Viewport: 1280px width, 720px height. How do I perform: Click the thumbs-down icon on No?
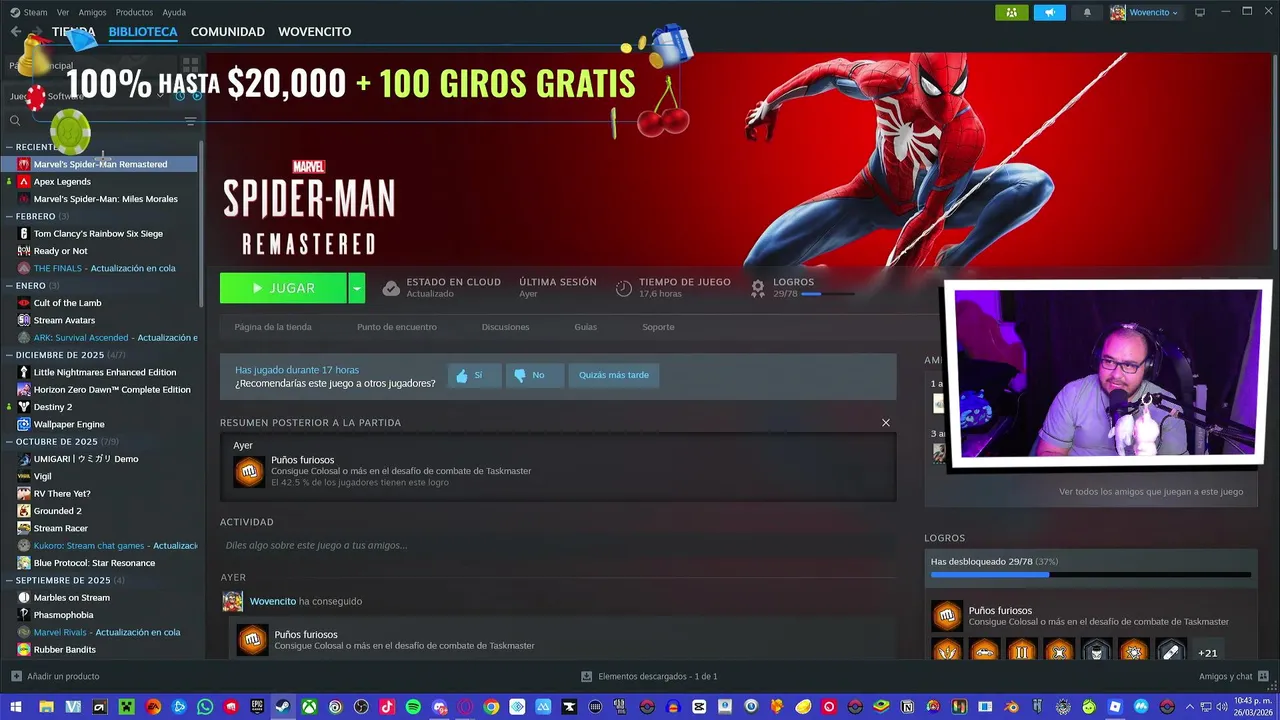(520, 376)
